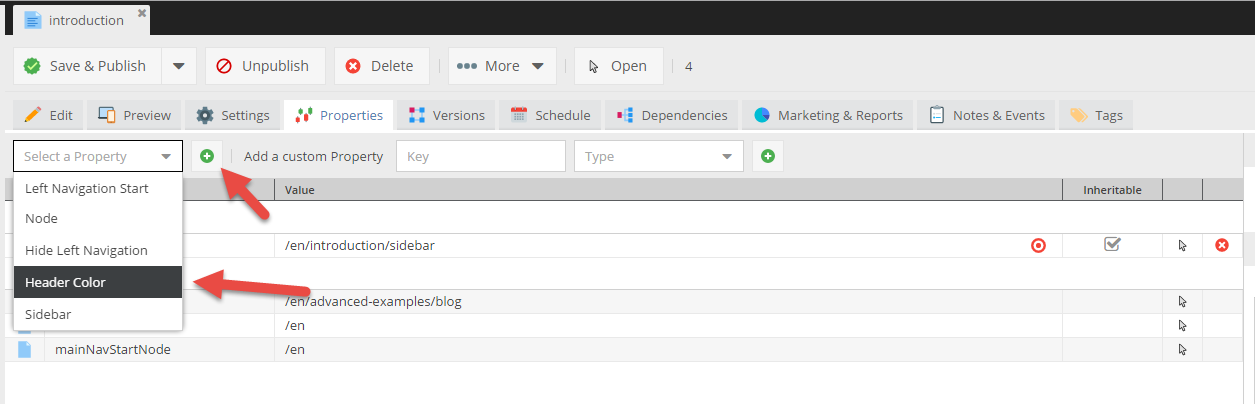Screen dimensions: 1255x404
Task: Toggle Inheritable checkbox for sidebar property
Action: 1112,244
